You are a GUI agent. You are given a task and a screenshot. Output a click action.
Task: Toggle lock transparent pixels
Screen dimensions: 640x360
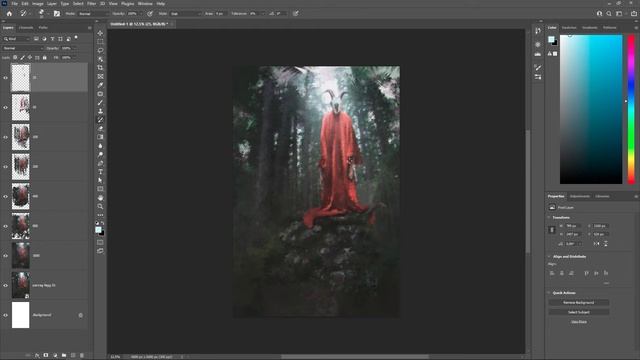point(15,58)
